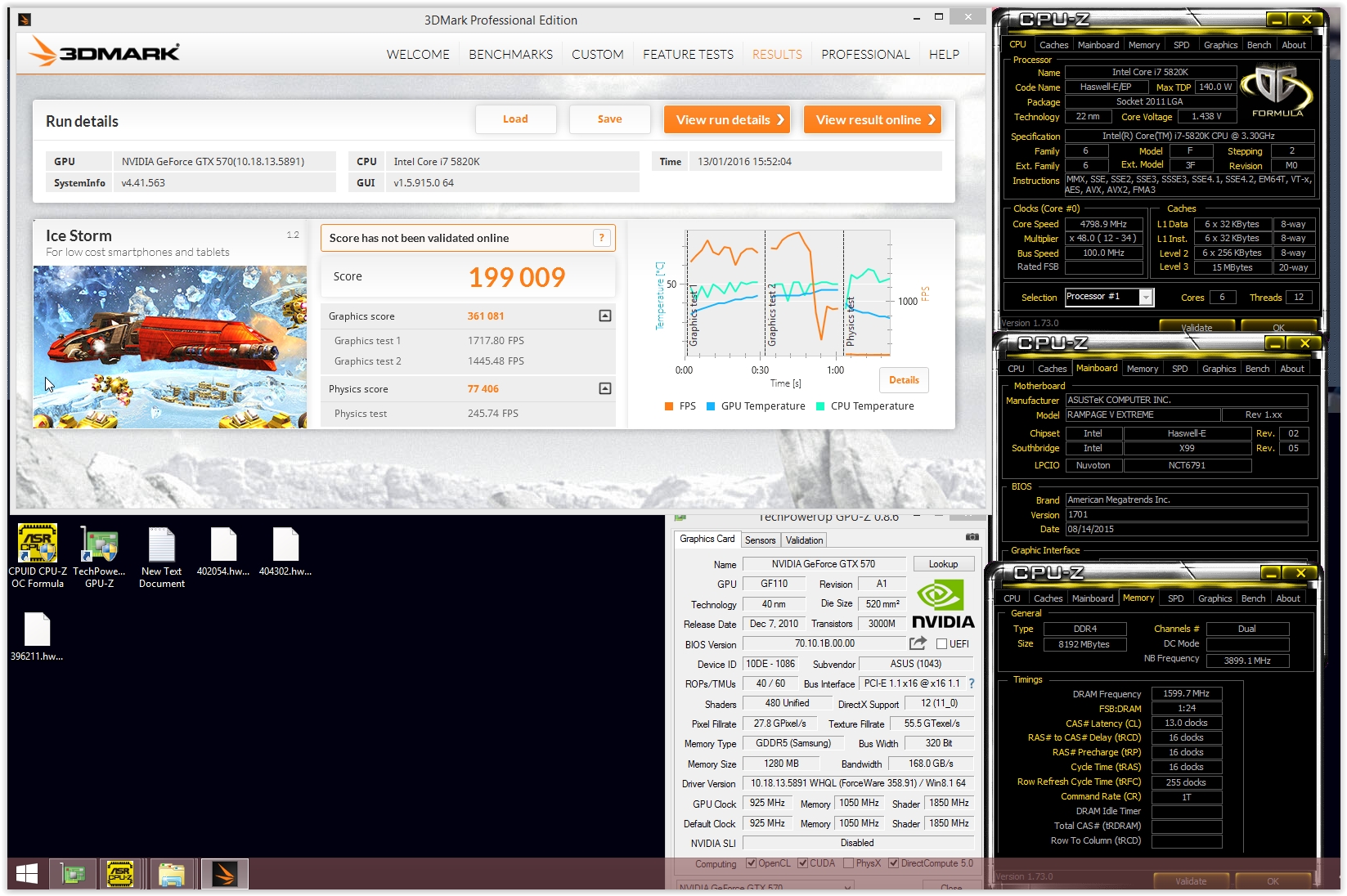Open the PROFESSIONAL tab

[x=865, y=55]
